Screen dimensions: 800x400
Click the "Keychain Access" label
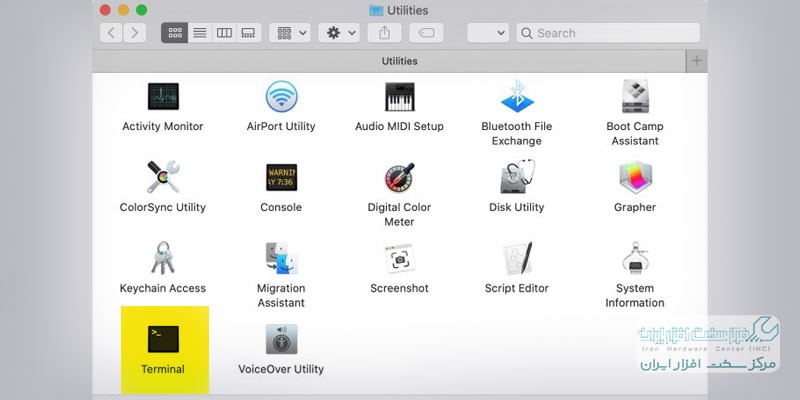pyautogui.click(x=163, y=289)
